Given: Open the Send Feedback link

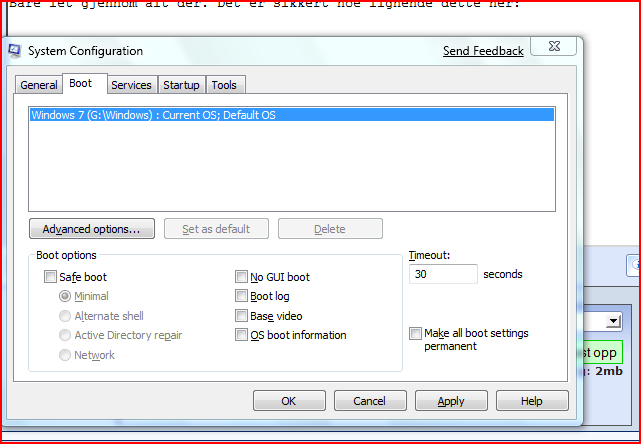Looking at the screenshot, I should [x=483, y=51].
